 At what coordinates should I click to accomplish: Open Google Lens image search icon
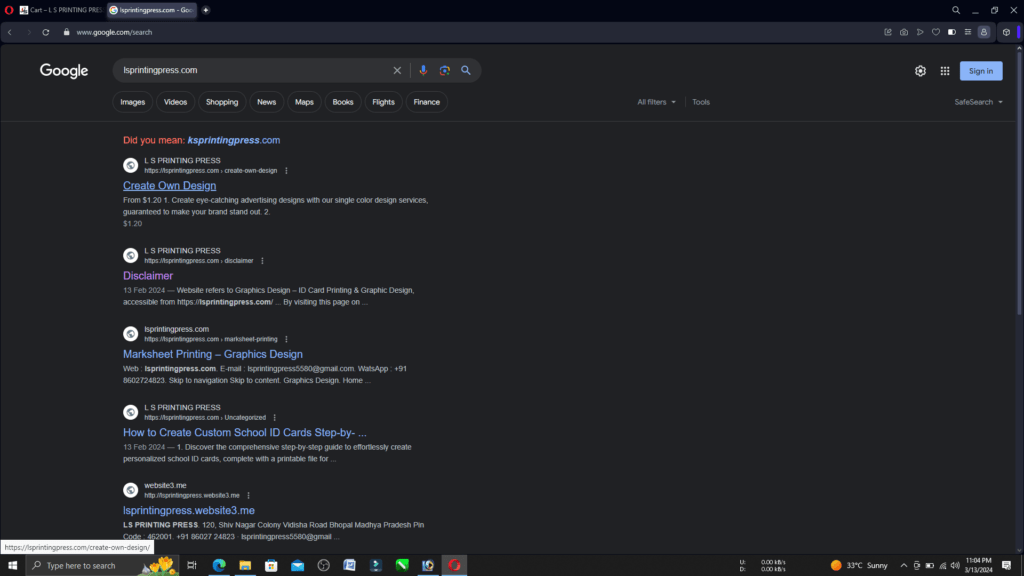coord(445,71)
